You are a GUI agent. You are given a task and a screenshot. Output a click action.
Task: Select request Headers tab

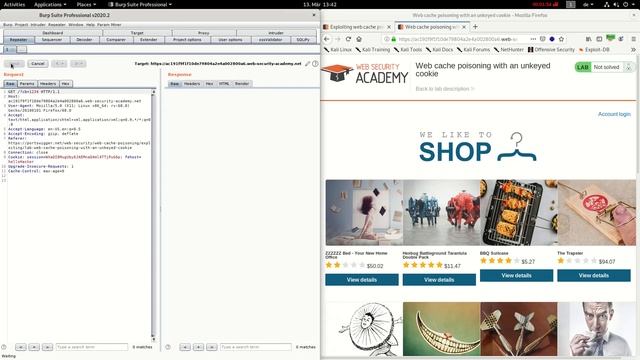pyautogui.click(x=48, y=84)
